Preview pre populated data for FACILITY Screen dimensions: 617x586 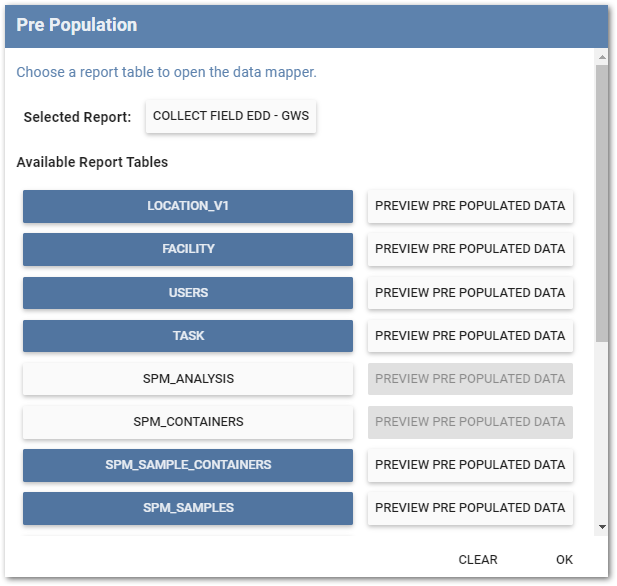pos(470,249)
